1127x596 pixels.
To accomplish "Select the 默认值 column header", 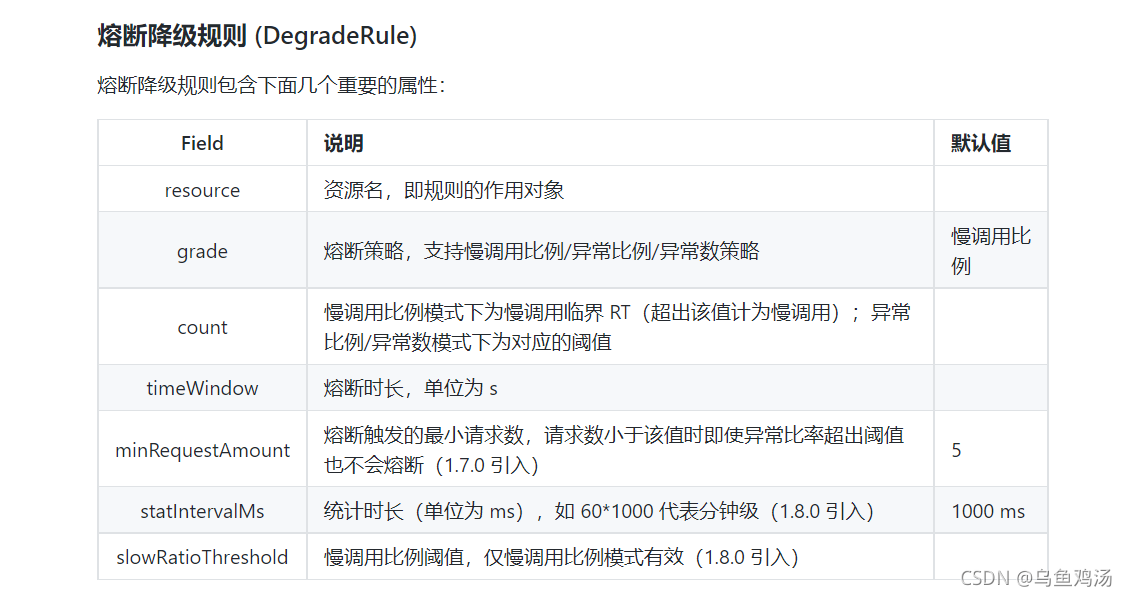I will click(x=981, y=143).
